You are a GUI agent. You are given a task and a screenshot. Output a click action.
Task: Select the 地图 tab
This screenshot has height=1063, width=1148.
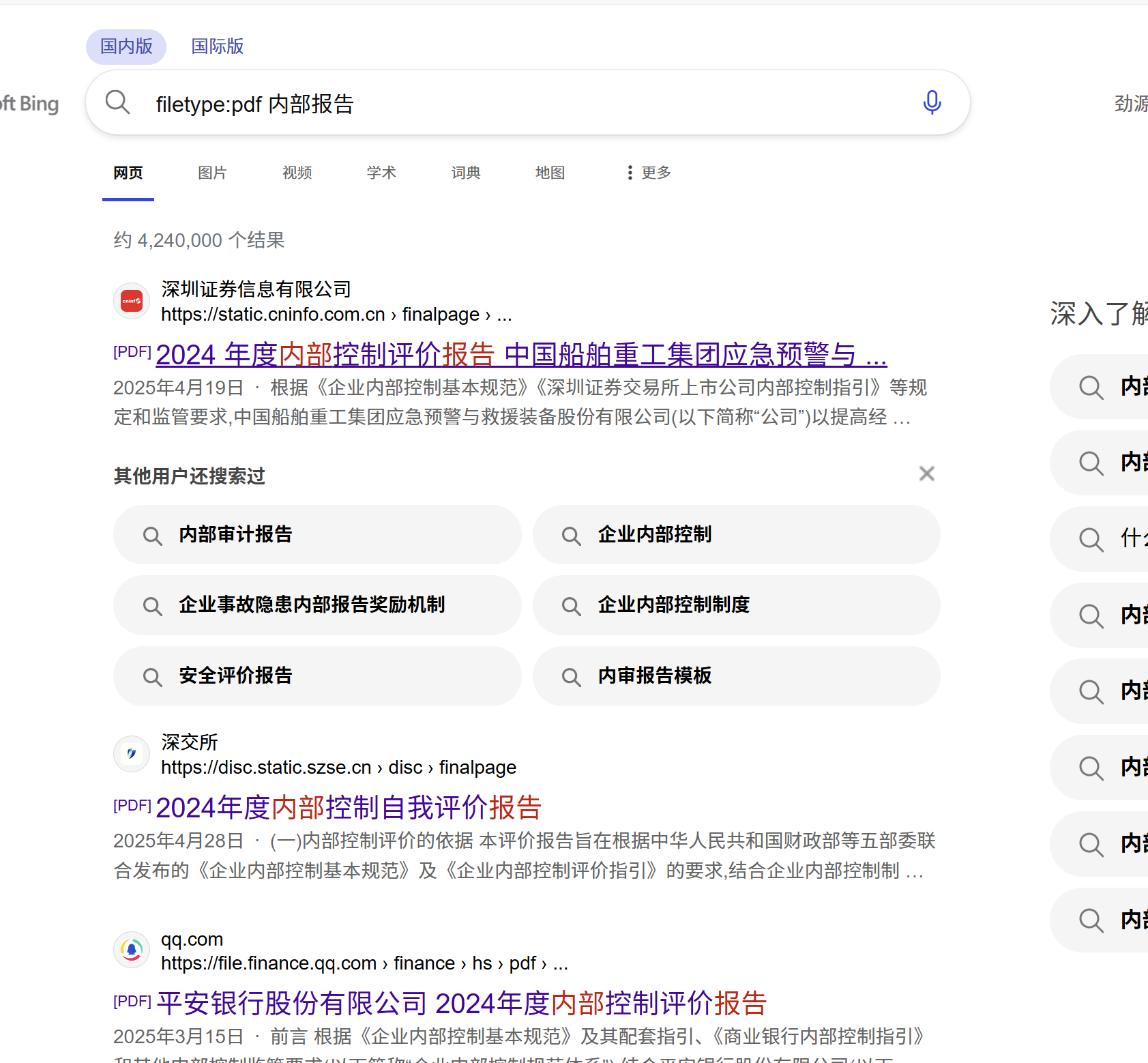550,173
